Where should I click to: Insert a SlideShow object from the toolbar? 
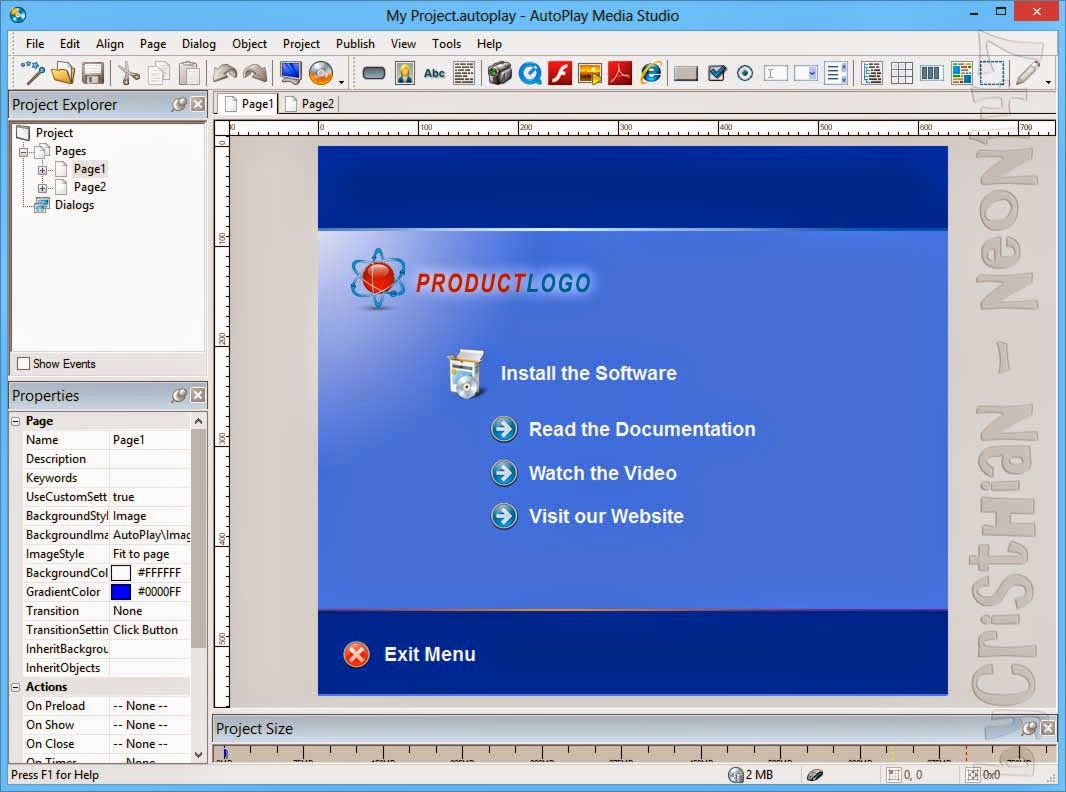point(589,73)
